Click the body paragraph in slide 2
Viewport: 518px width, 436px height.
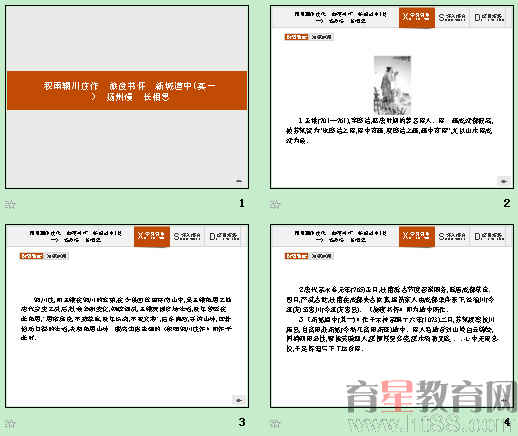point(389,130)
